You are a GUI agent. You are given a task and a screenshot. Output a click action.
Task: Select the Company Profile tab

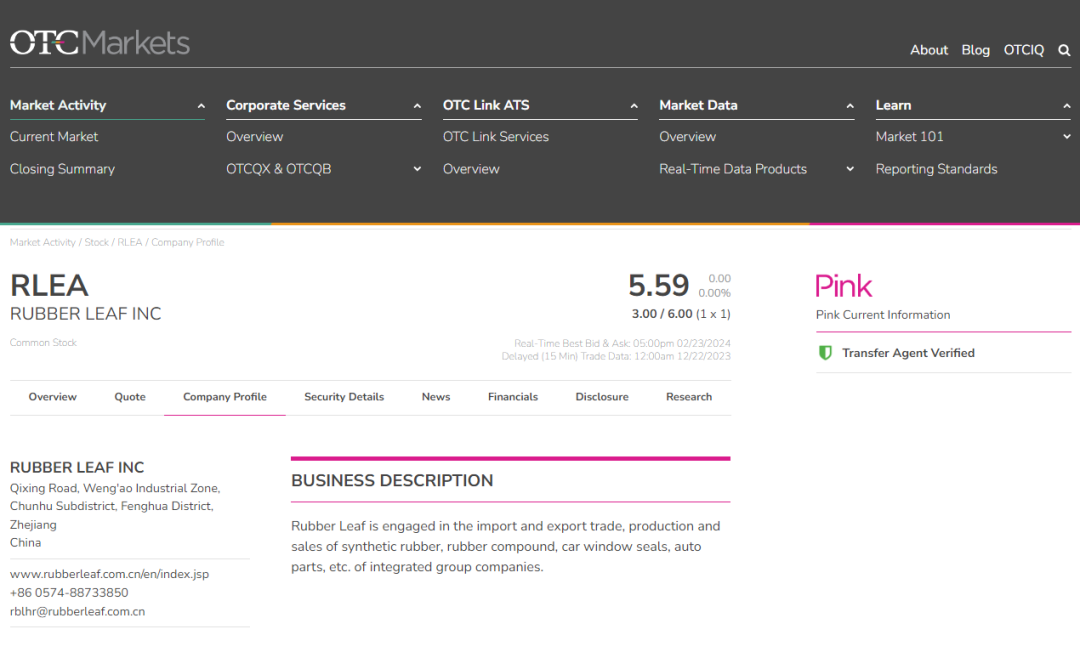225,397
